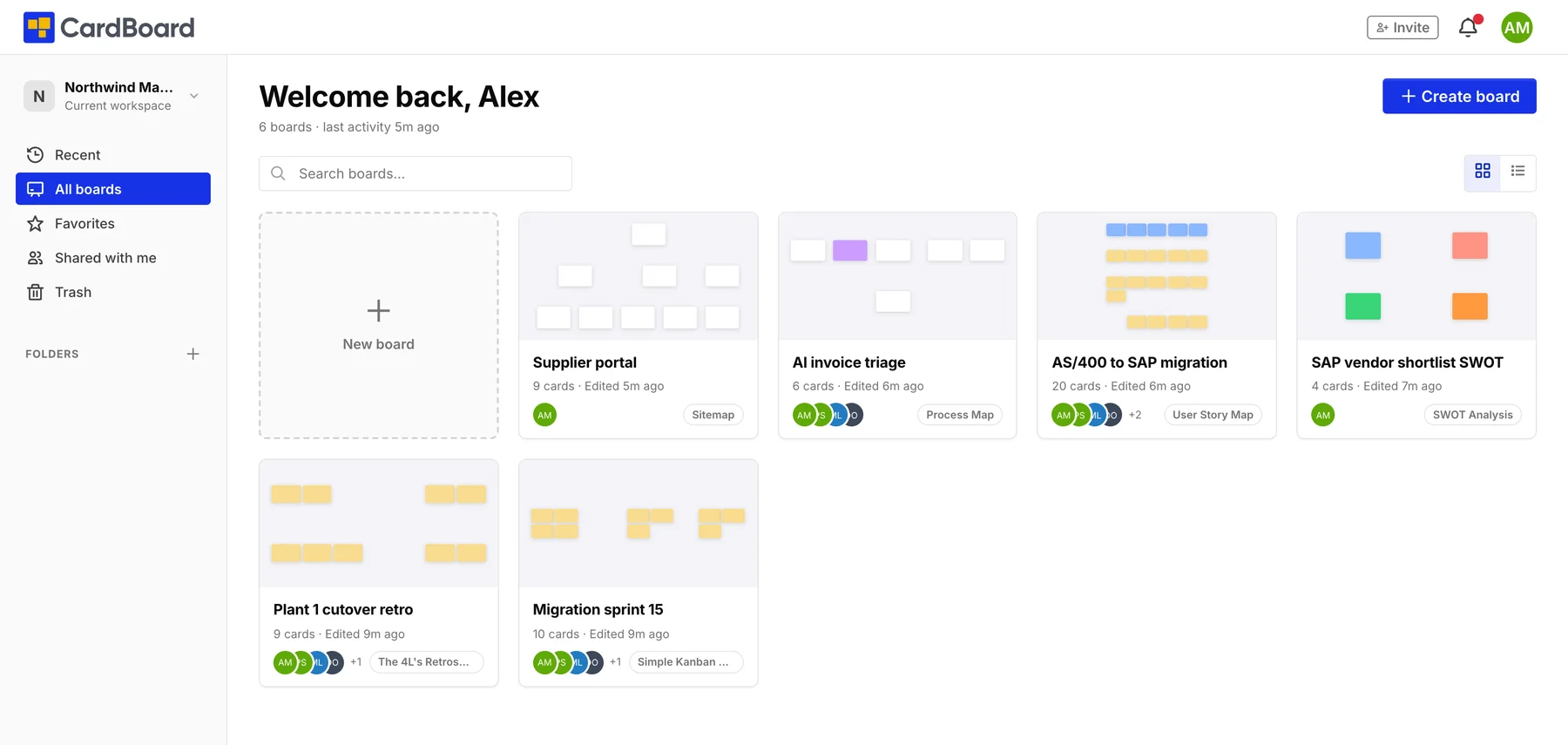Expand the Northwind workspace switcher

[113, 96]
